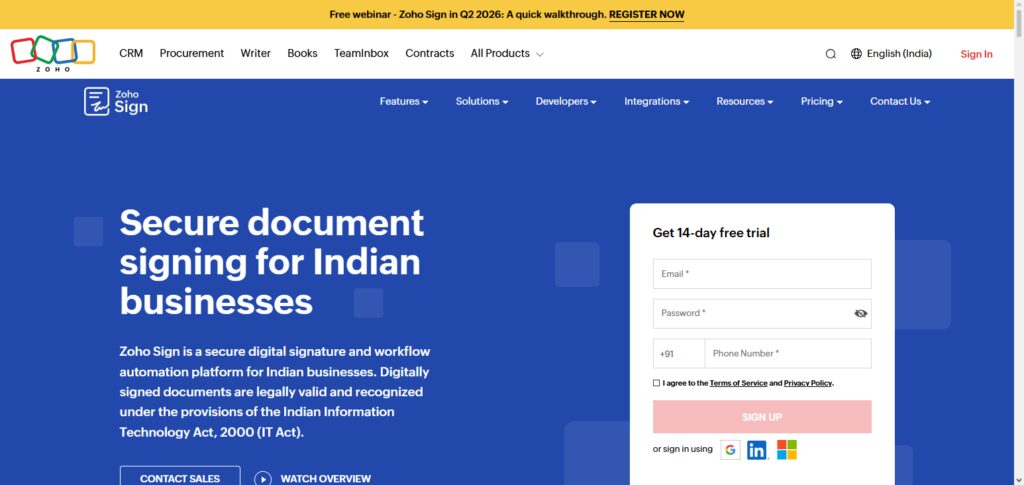Click the REGISTER NOW webinar link
Viewport: 1024px width, 485px height.
647,14
